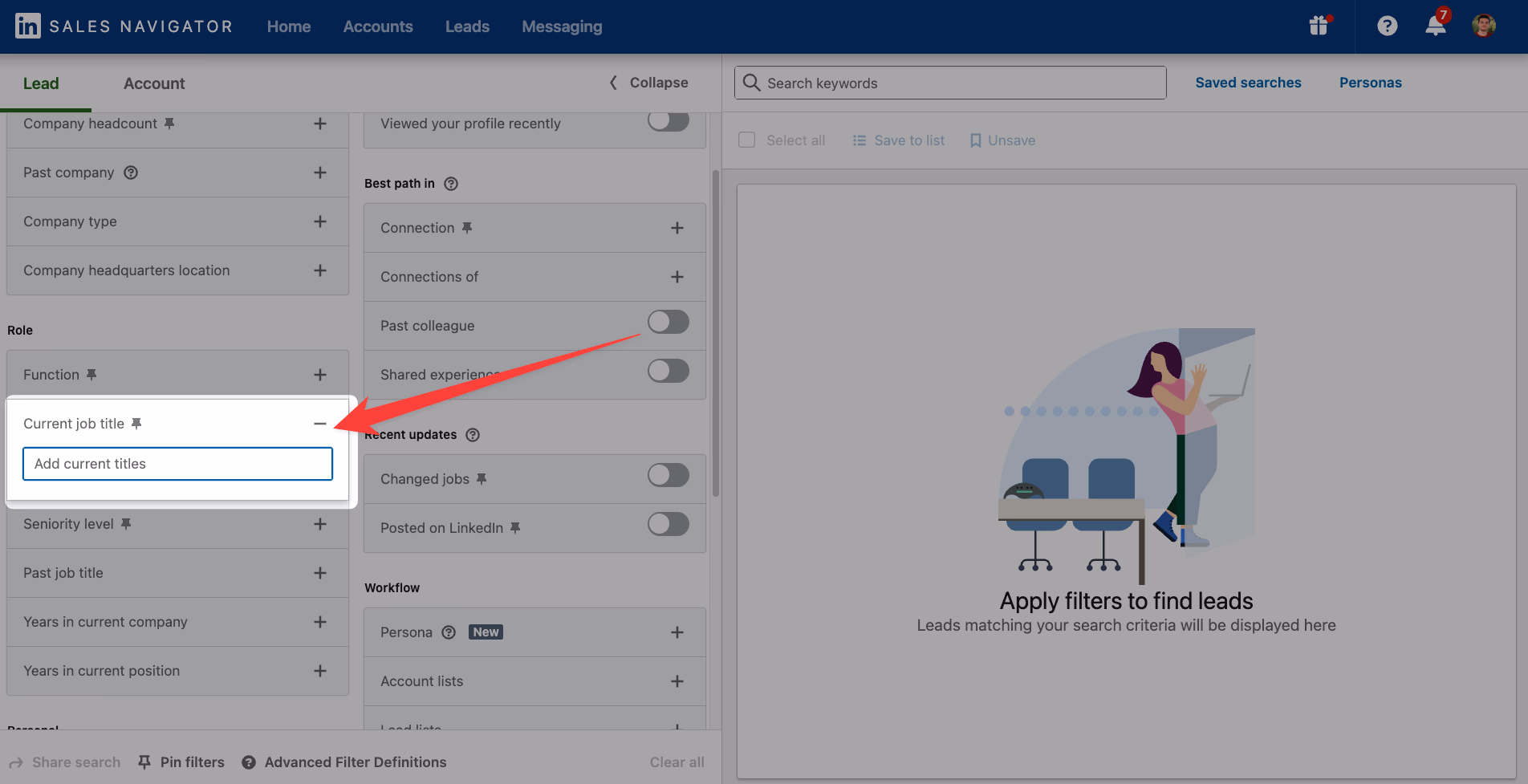Click the Save to list icon
This screenshot has width=1528, height=784.
point(859,140)
